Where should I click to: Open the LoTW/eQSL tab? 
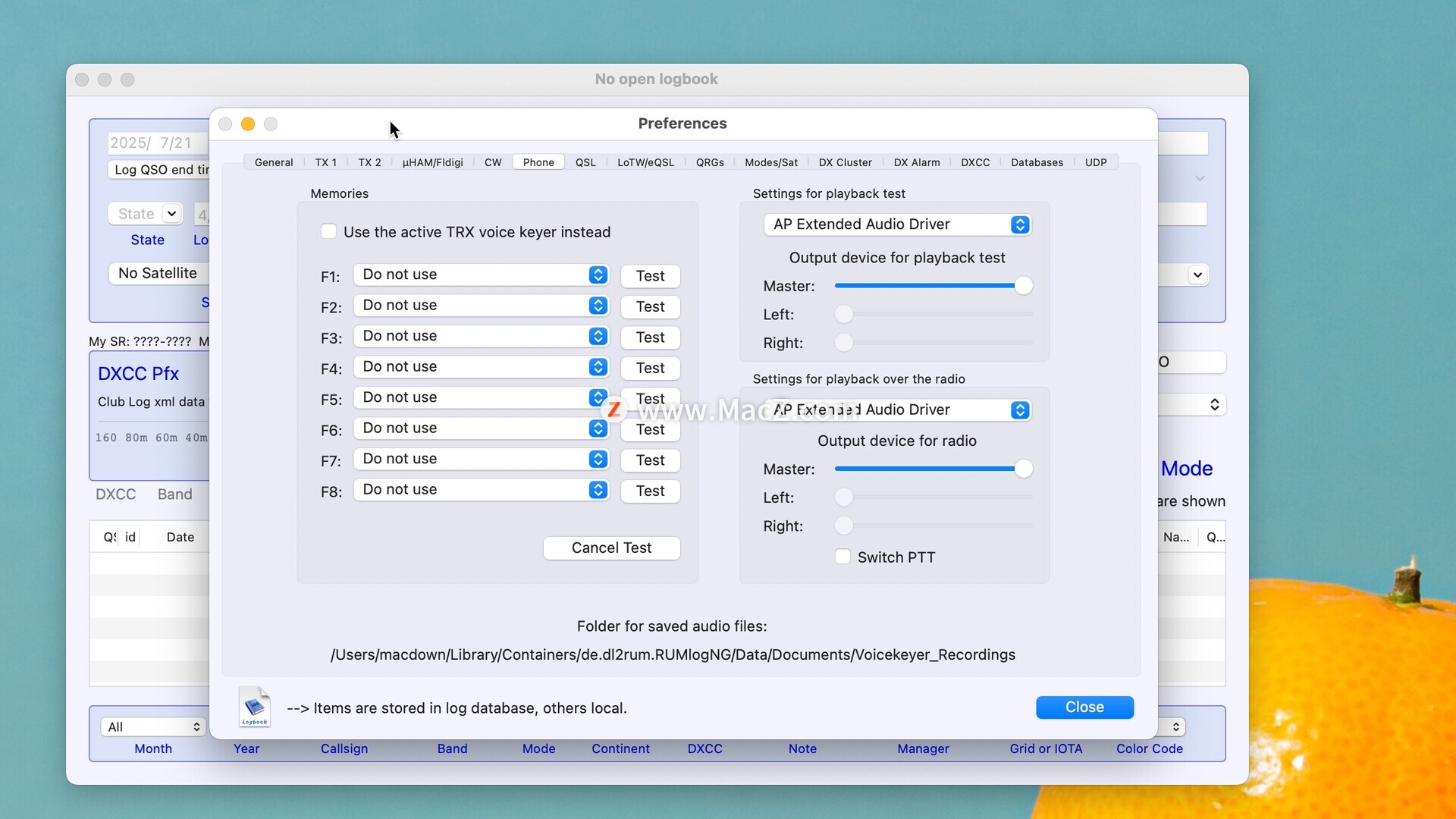645,162
